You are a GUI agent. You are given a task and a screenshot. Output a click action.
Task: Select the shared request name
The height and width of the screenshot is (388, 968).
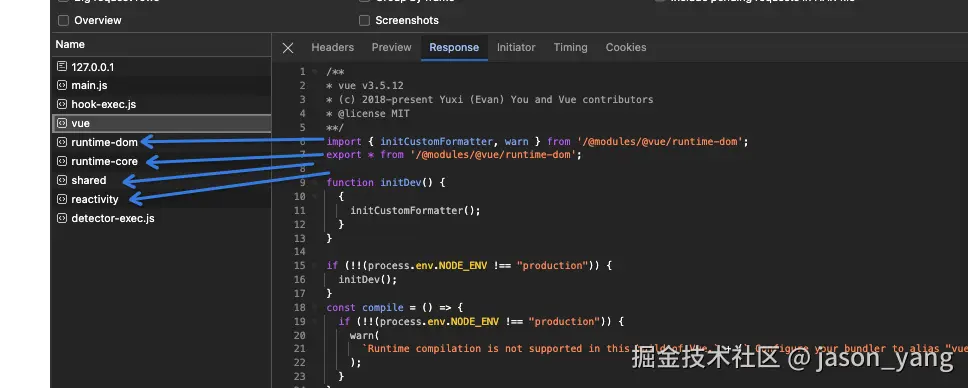pos(89,180)
